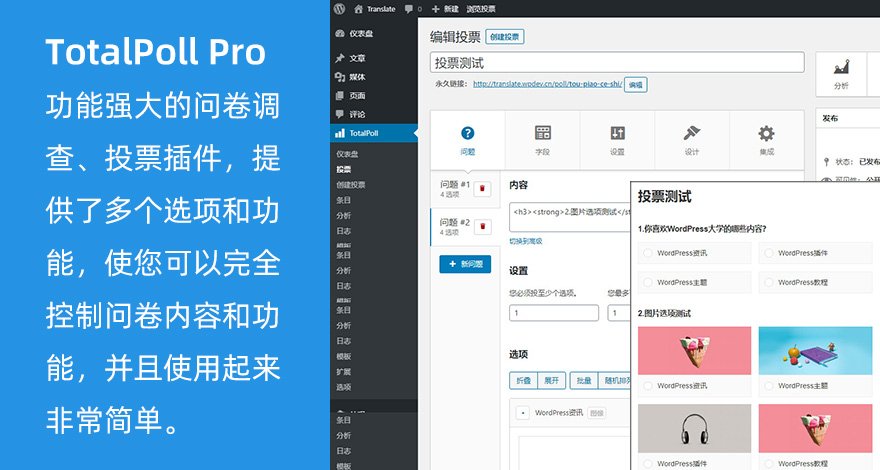
Task: Open the translate.wpdev.cn permalink
Action: (547, 84)
